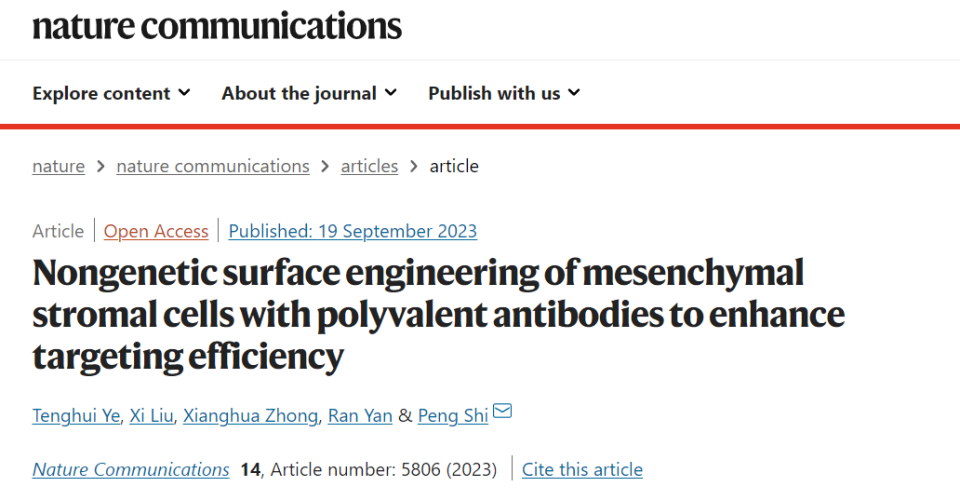Screen dimensions: 960x500
Task: Go to the nature breadcrumb link
Action: point(58,166)
